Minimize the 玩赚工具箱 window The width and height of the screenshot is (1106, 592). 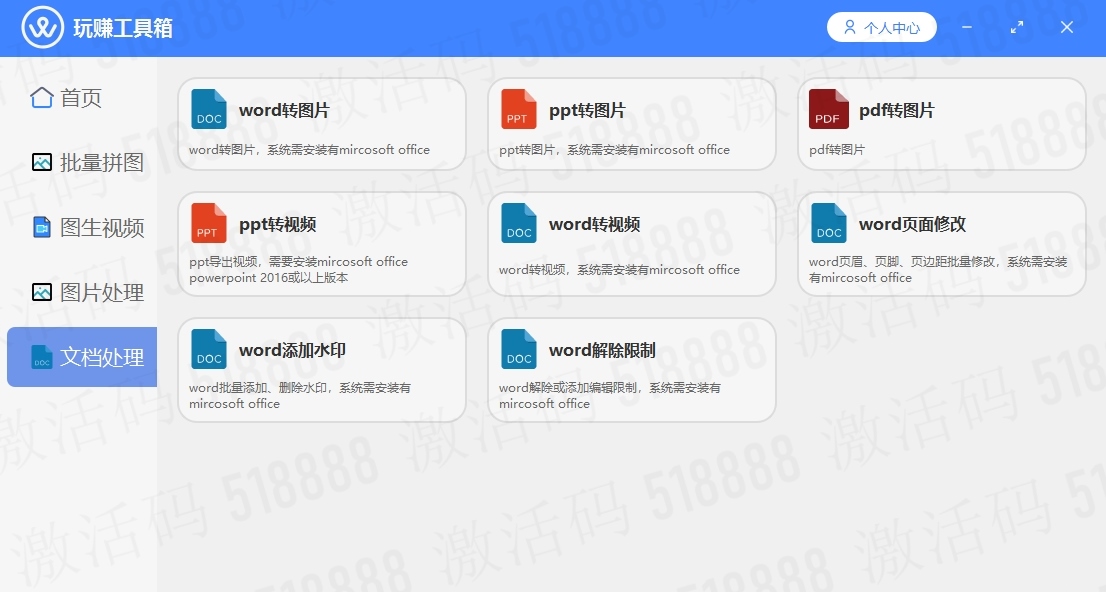coord(967,28)
